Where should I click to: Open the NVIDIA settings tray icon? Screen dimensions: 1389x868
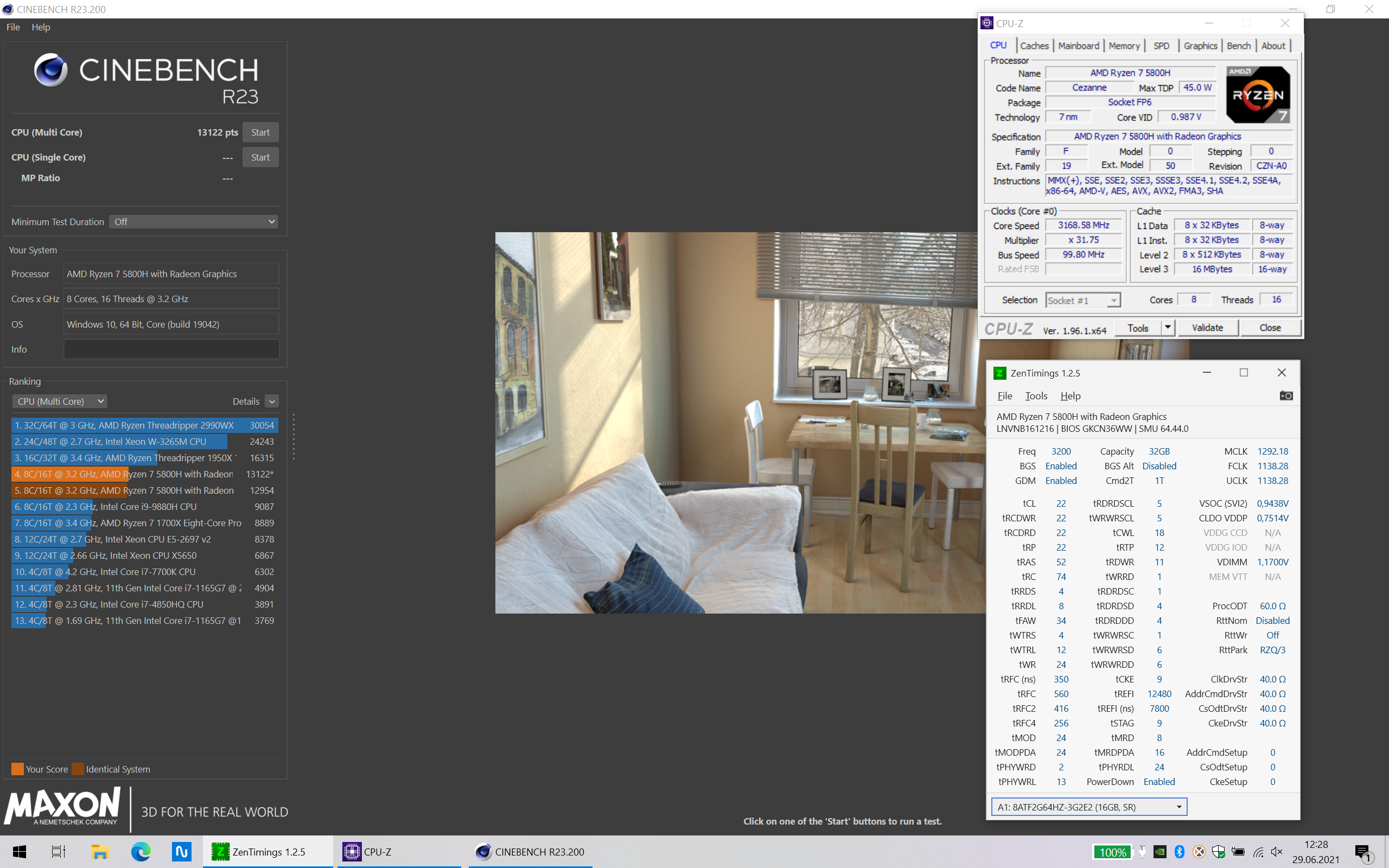(1160, 852)
